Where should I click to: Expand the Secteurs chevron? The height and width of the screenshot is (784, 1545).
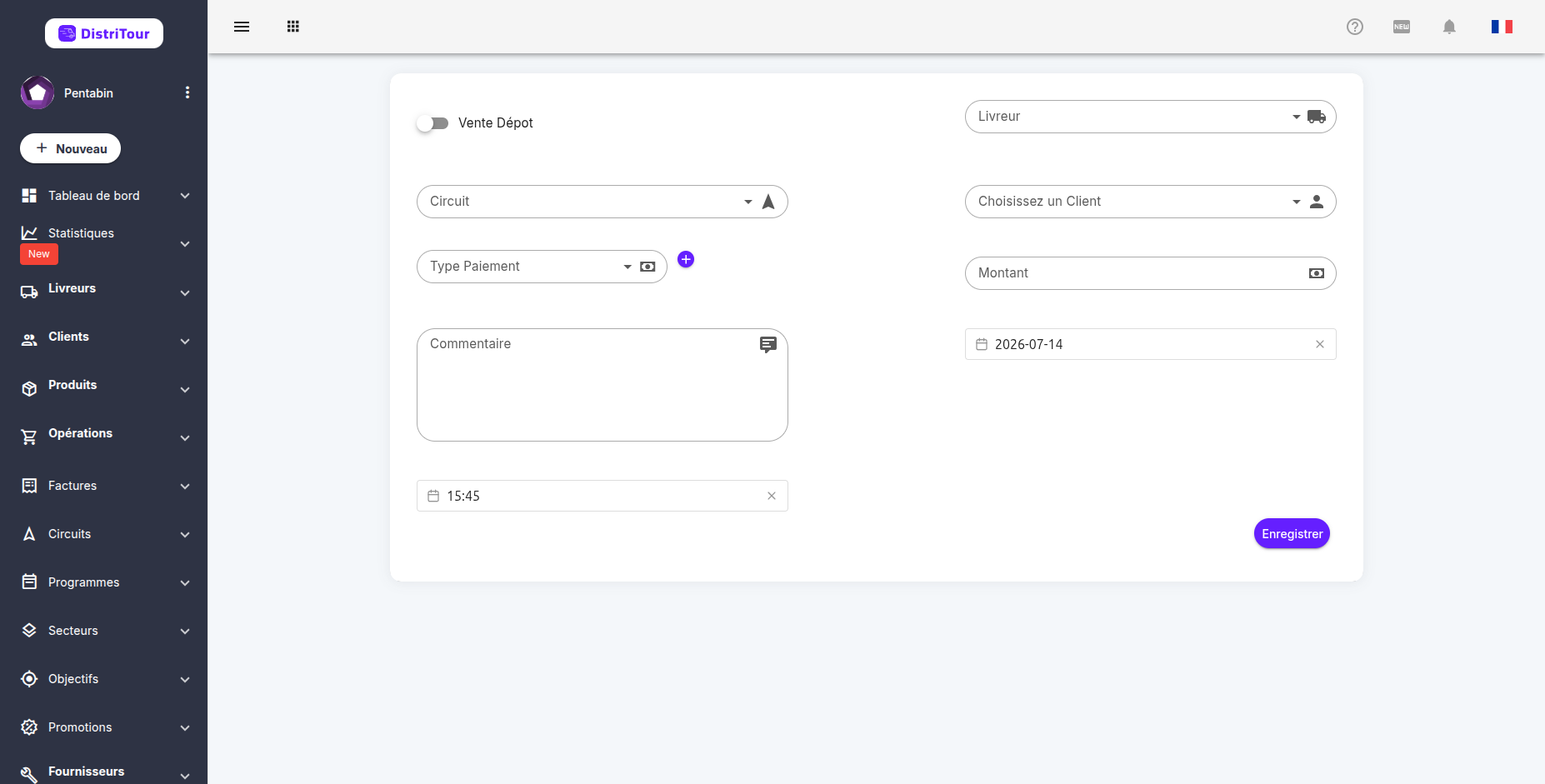click(x=185, y=632)
